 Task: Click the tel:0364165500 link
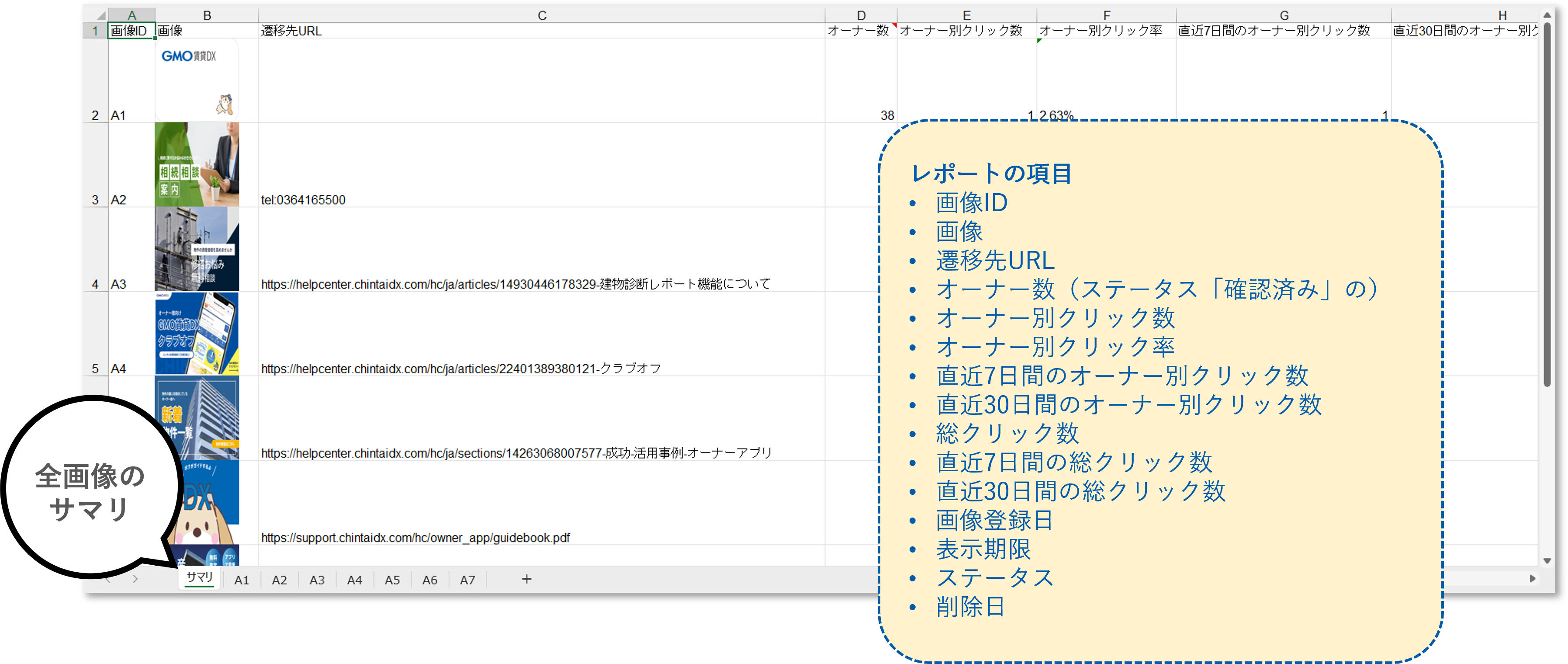click(302, 199)
